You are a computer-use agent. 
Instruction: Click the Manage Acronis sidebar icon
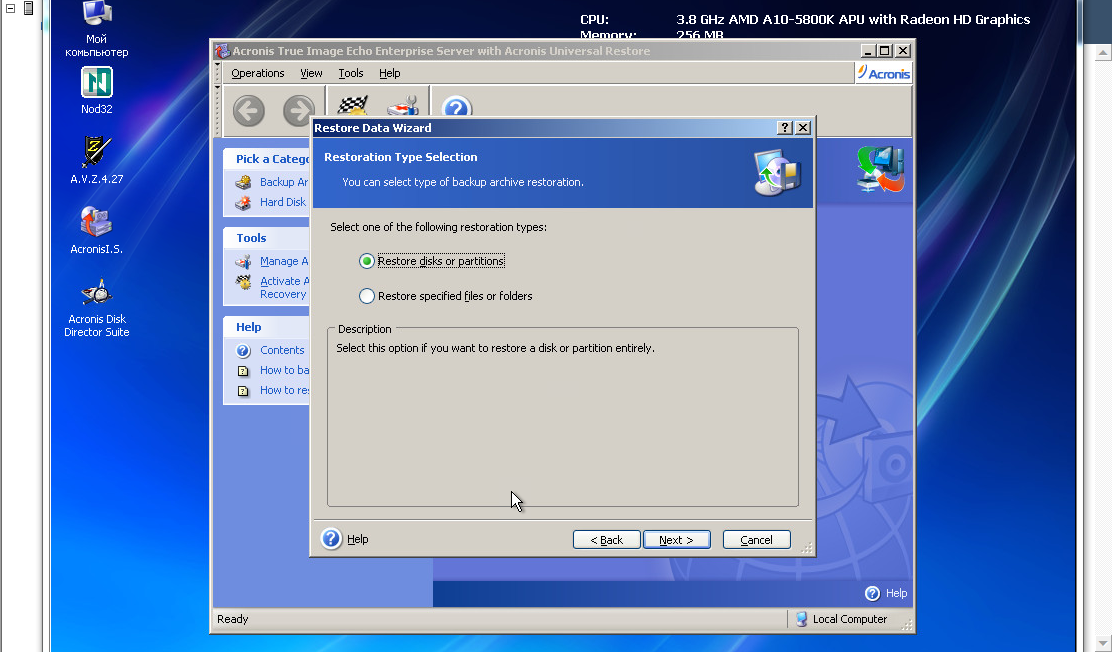pyautogui.click(x=243, y=262)
